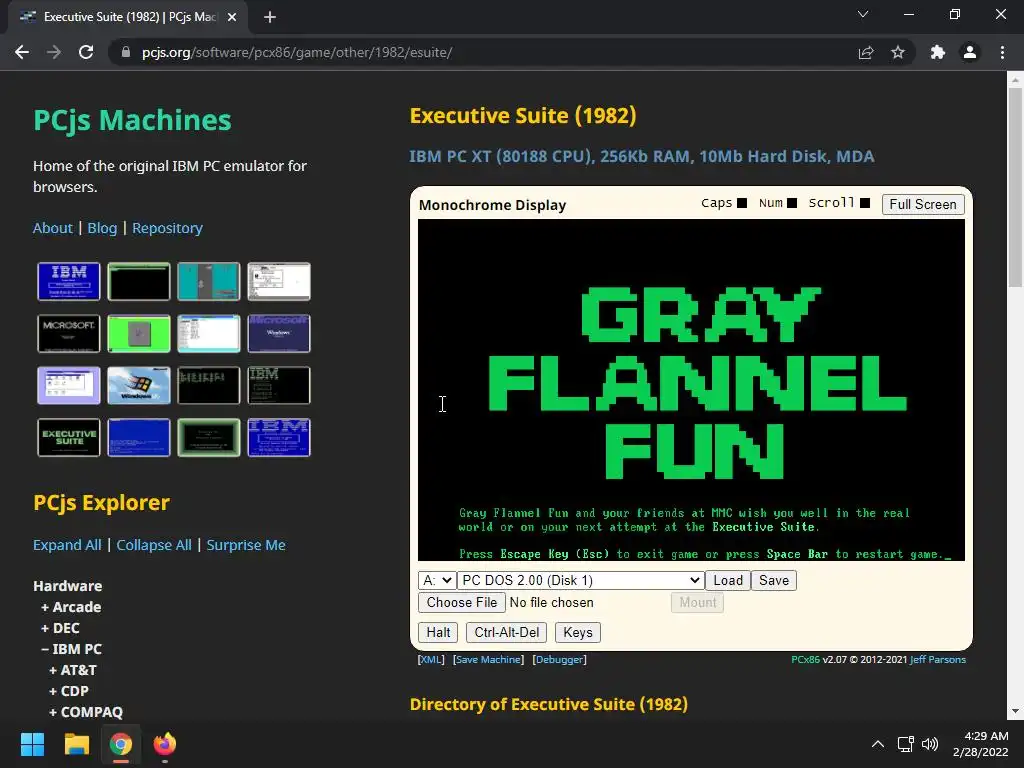
Task: View site security lock info
Action: pos(126,52)
